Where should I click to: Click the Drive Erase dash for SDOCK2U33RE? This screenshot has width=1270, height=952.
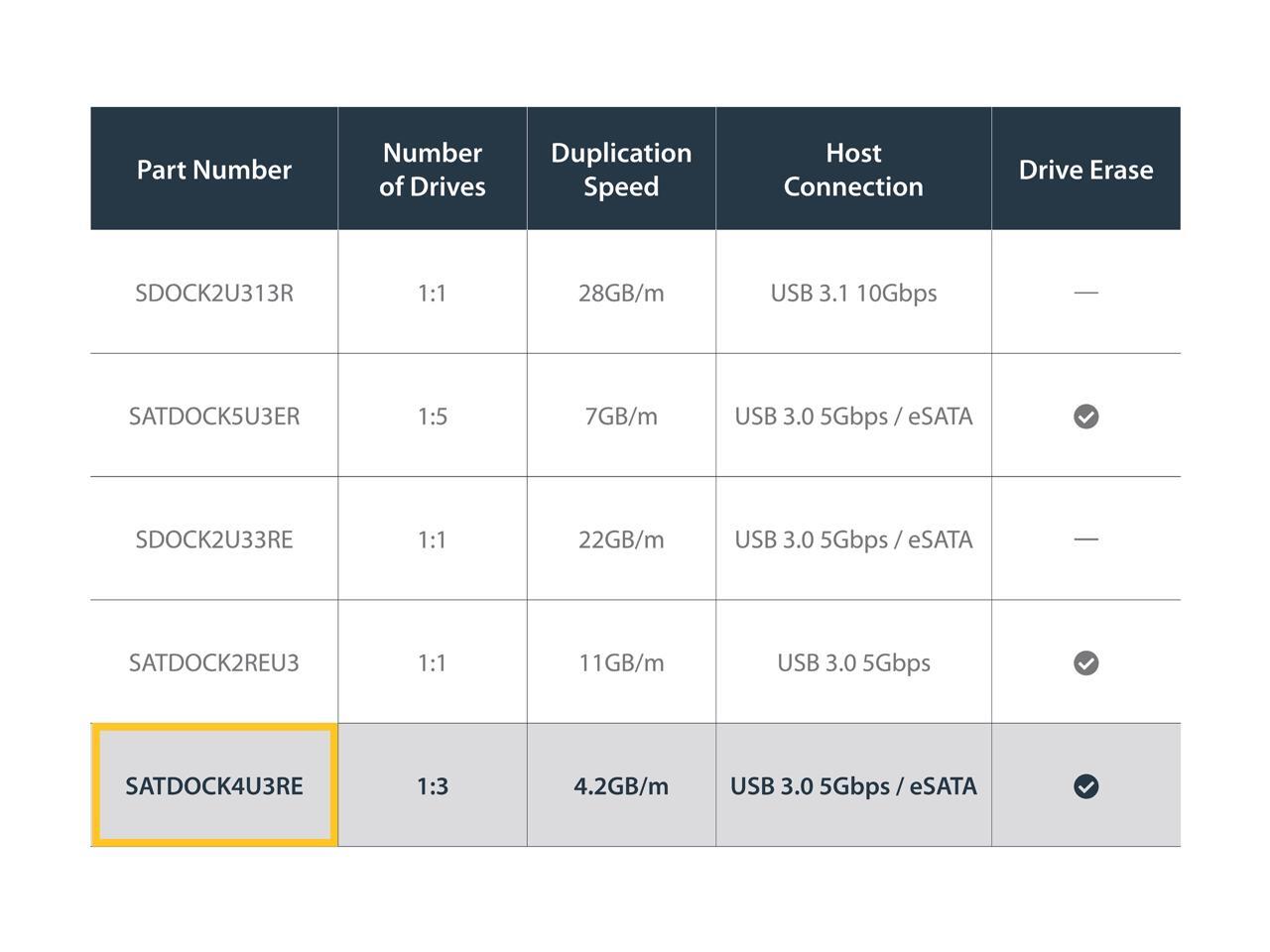(x=1085, y=539)
